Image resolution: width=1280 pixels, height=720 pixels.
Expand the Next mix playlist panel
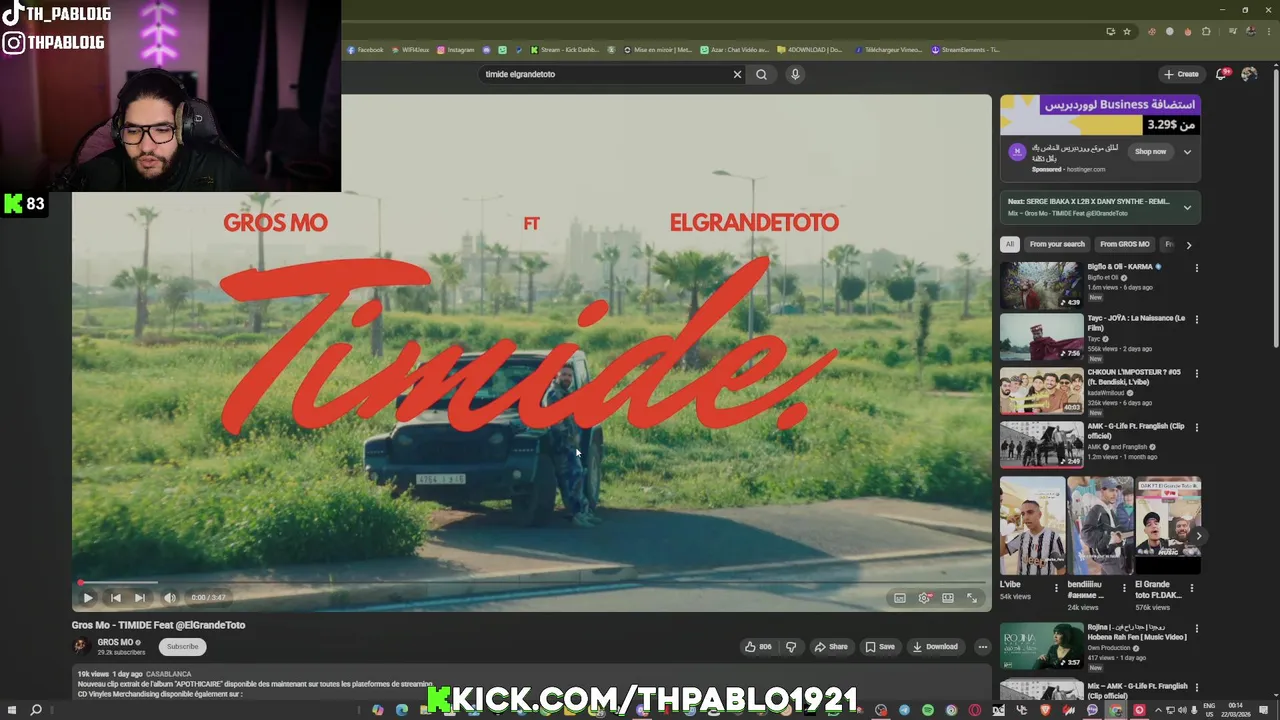1187,207
